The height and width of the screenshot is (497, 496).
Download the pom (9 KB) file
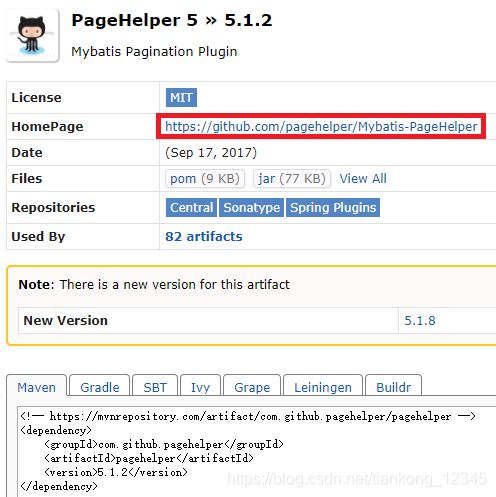point(205,179)
